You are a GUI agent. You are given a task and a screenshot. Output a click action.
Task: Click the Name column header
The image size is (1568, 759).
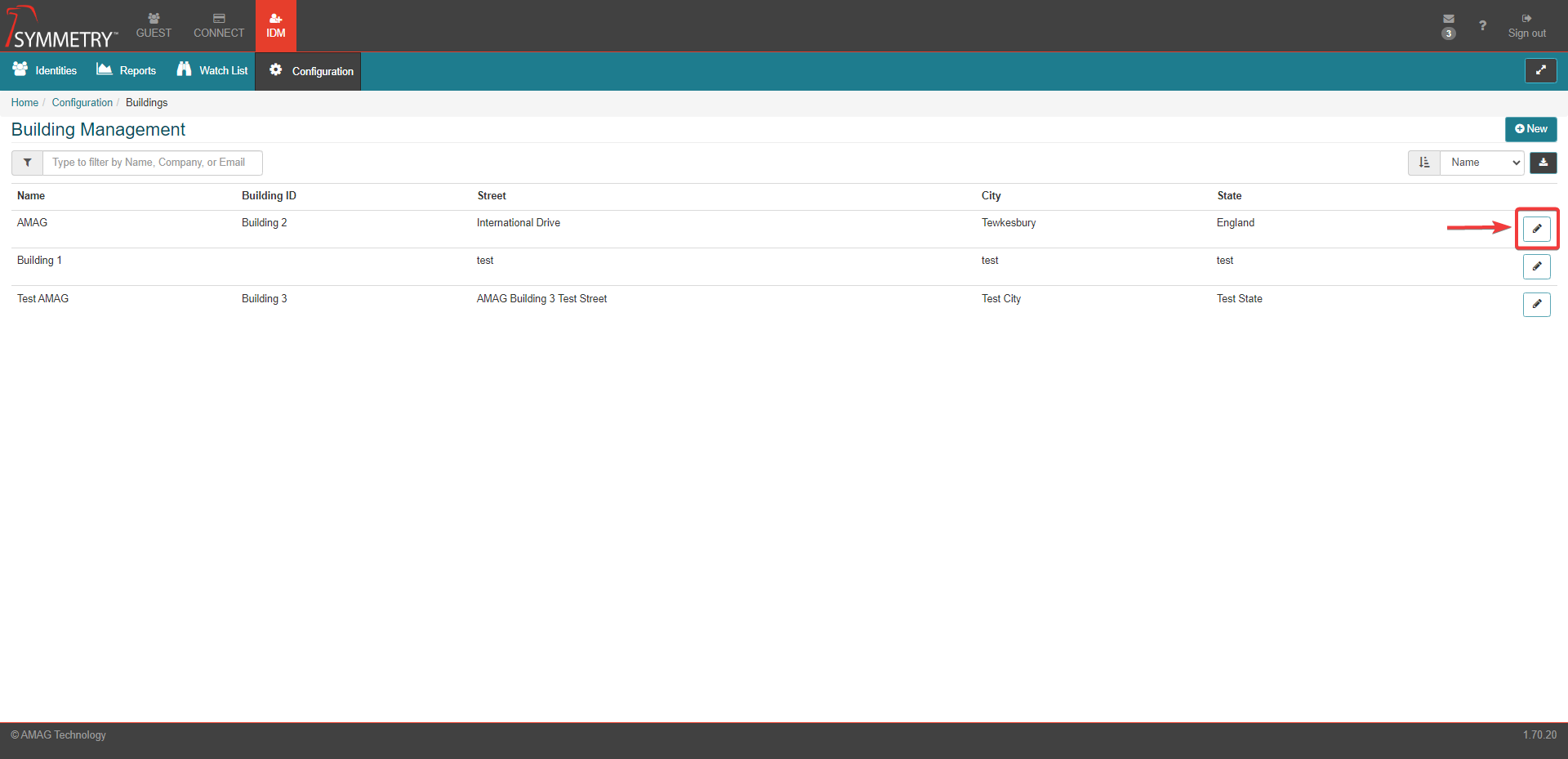coord(31,196)
